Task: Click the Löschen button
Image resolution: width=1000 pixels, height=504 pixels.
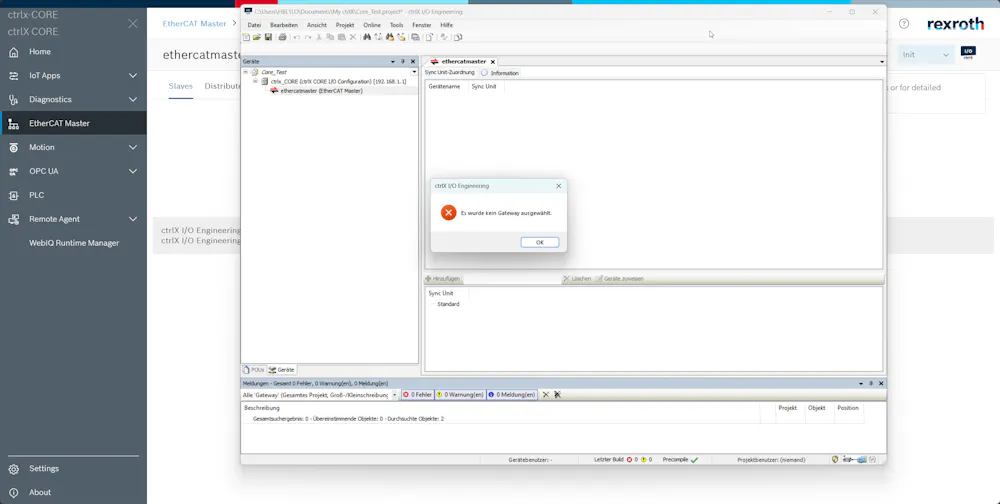Action: 577,279
